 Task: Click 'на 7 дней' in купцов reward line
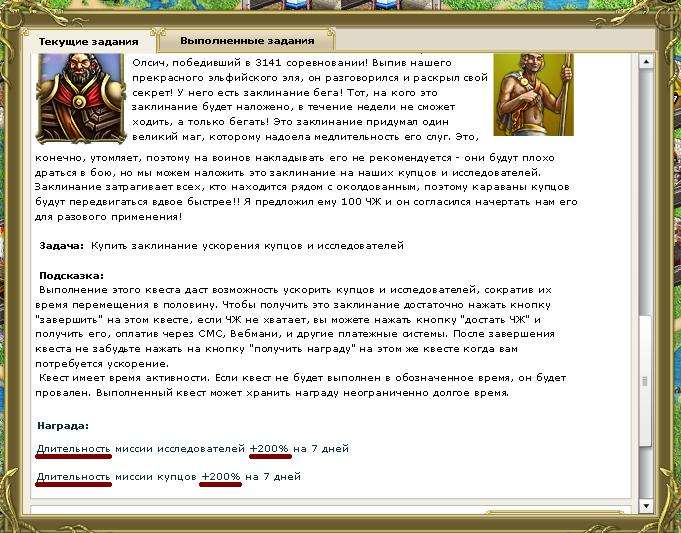(x=273, y=477)
